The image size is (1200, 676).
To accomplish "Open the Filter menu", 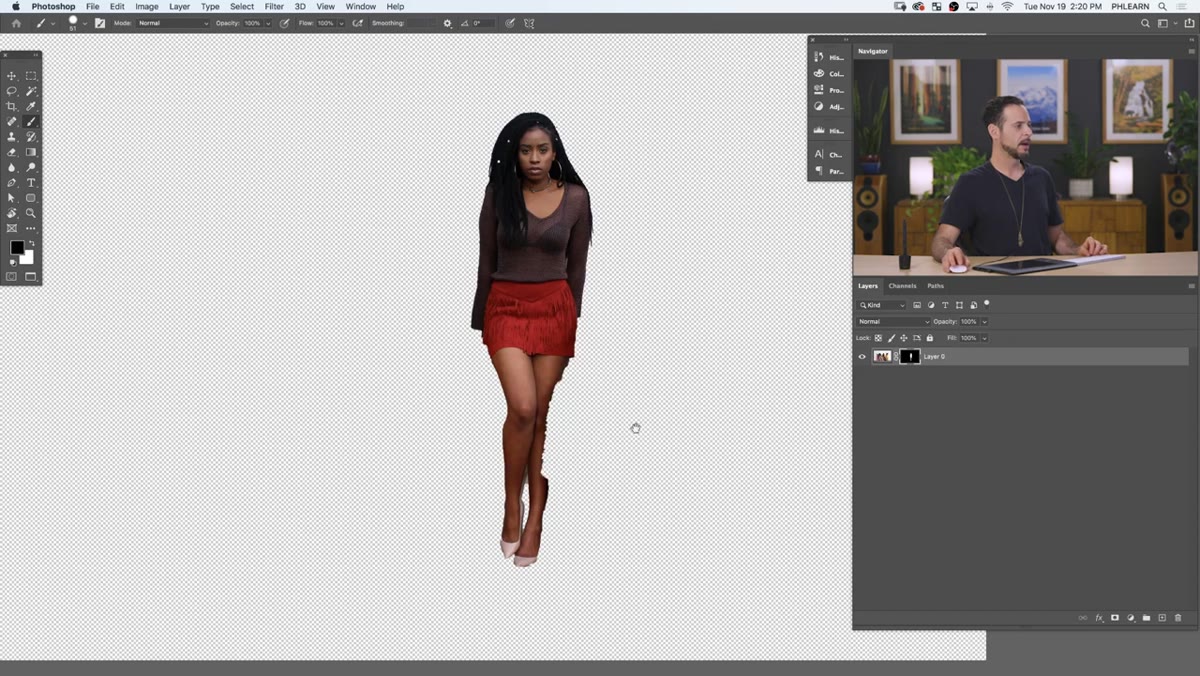I will tap(274, 7).
